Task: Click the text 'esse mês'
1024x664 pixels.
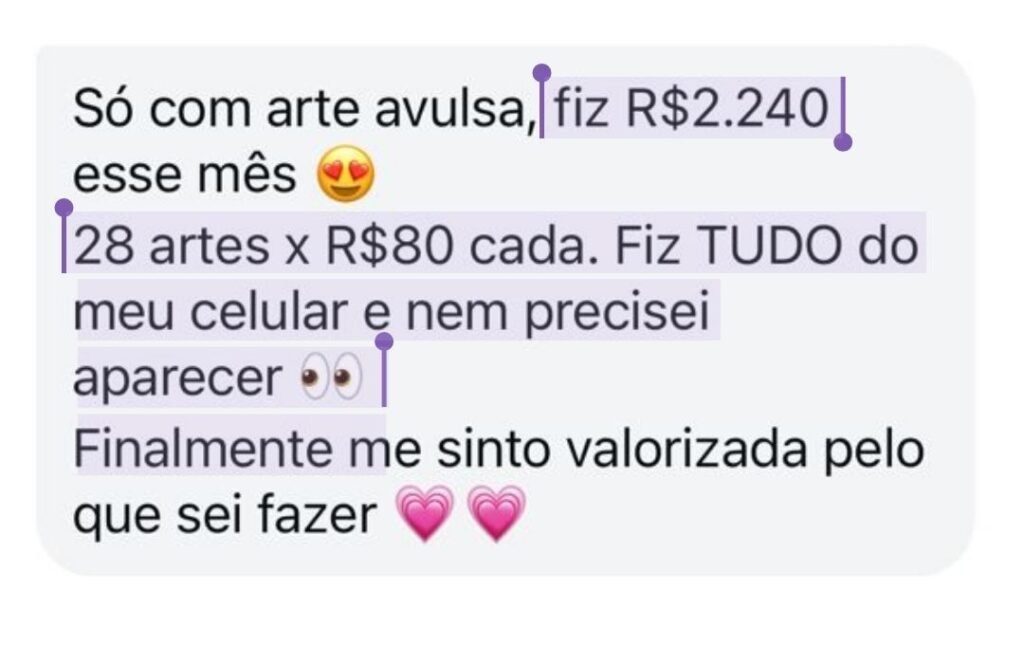Action: [185, 175]
